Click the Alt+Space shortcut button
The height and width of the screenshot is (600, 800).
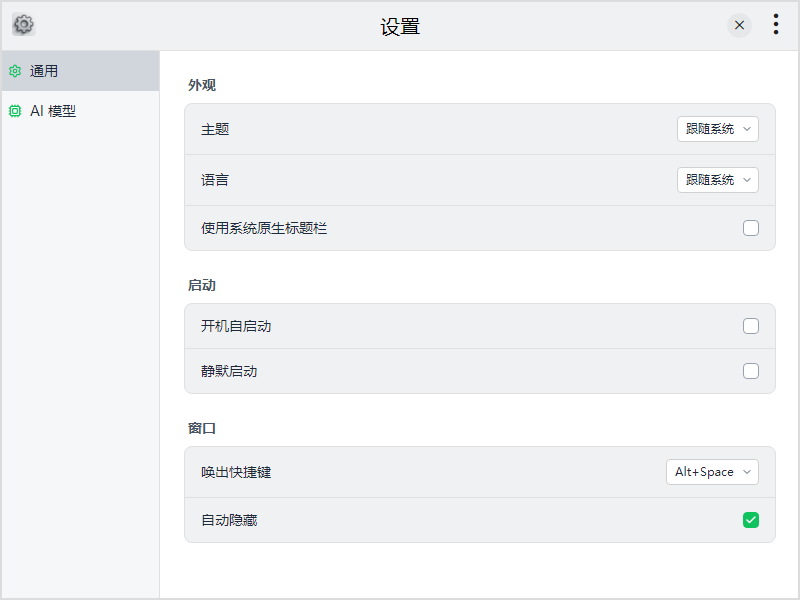(712, 471)
